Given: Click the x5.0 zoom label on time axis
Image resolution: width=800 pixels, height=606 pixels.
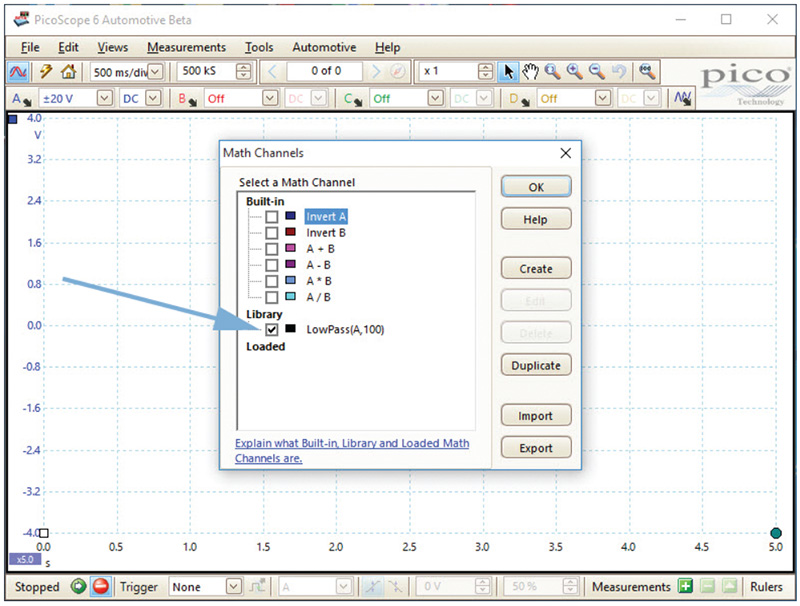Looking at the screenshot, I should point(24,560).
